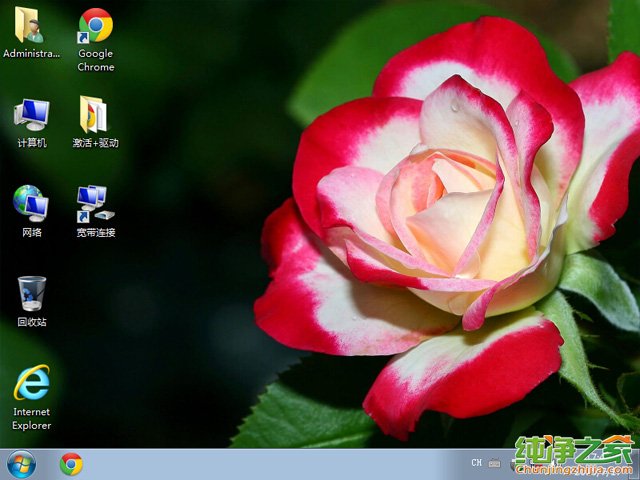This screenshot has width=640, height=480.
Task: Launch Chrome from the taskbar pinned icon
Action: pyautogui.click(x=71, y=464)
